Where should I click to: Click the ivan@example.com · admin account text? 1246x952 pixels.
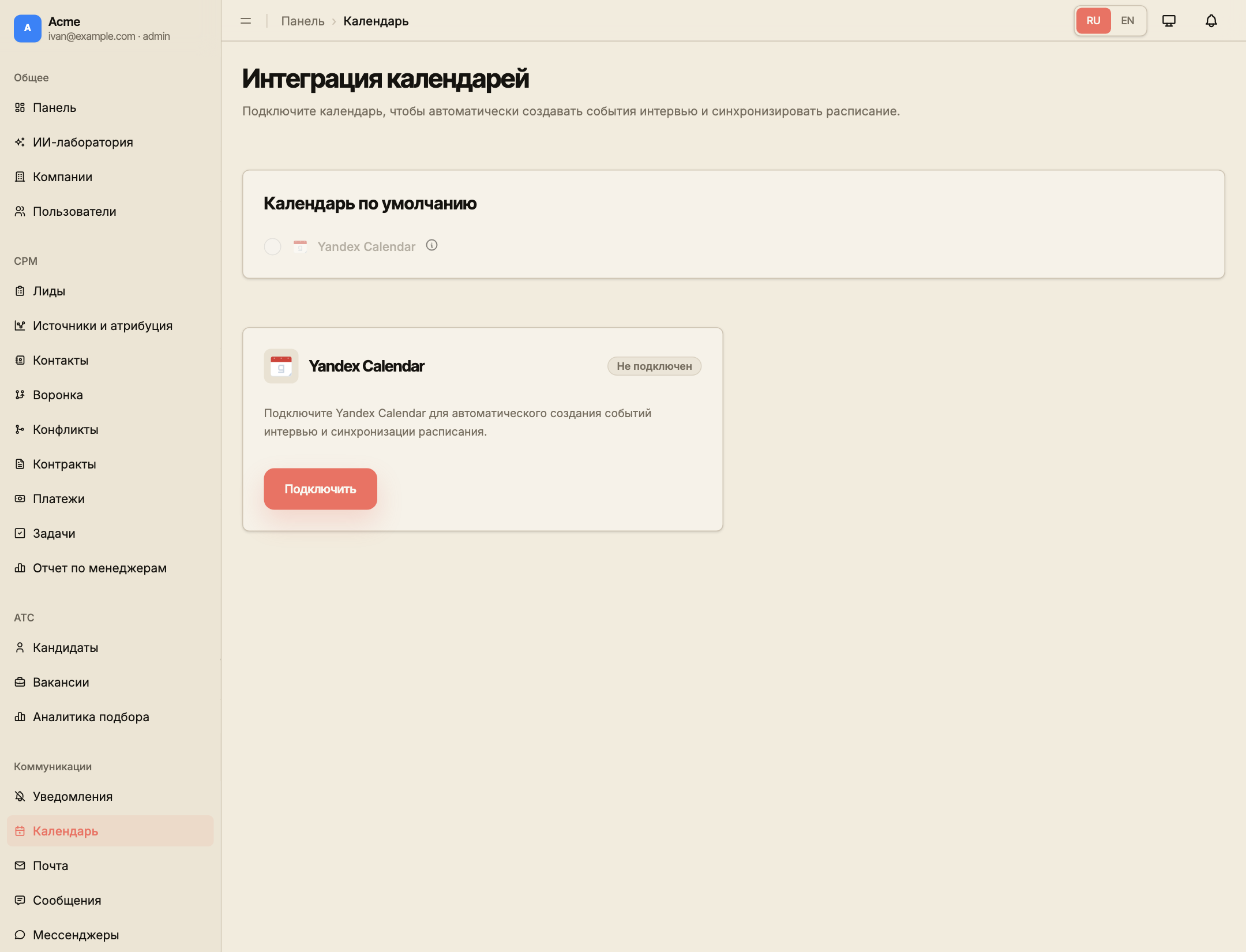(109, 36)
